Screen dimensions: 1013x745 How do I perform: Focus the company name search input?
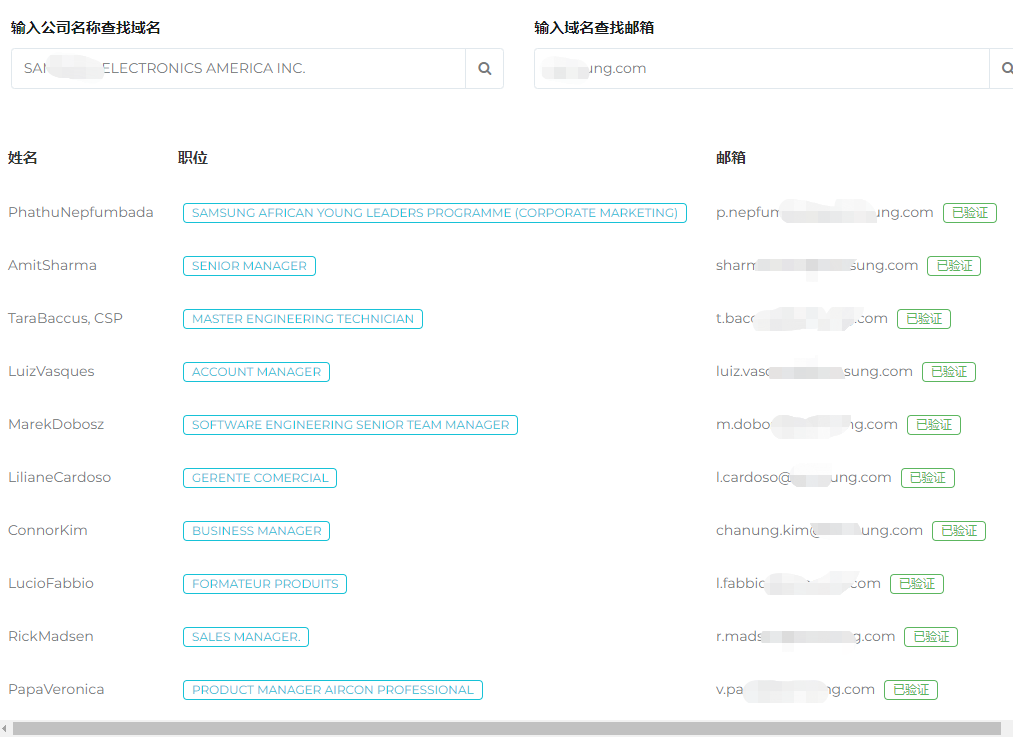pos(238,69)
